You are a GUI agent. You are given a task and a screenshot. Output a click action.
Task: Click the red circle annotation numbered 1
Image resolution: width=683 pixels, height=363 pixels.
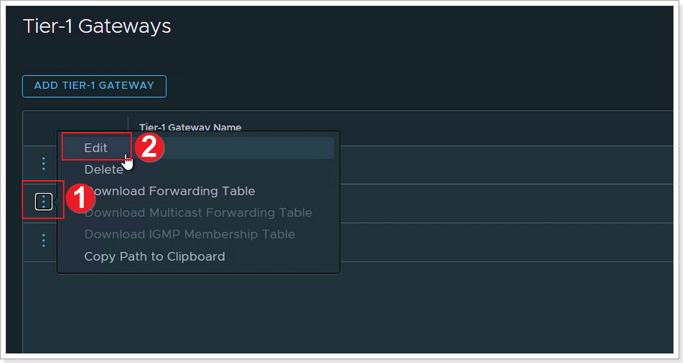[80, 199]
